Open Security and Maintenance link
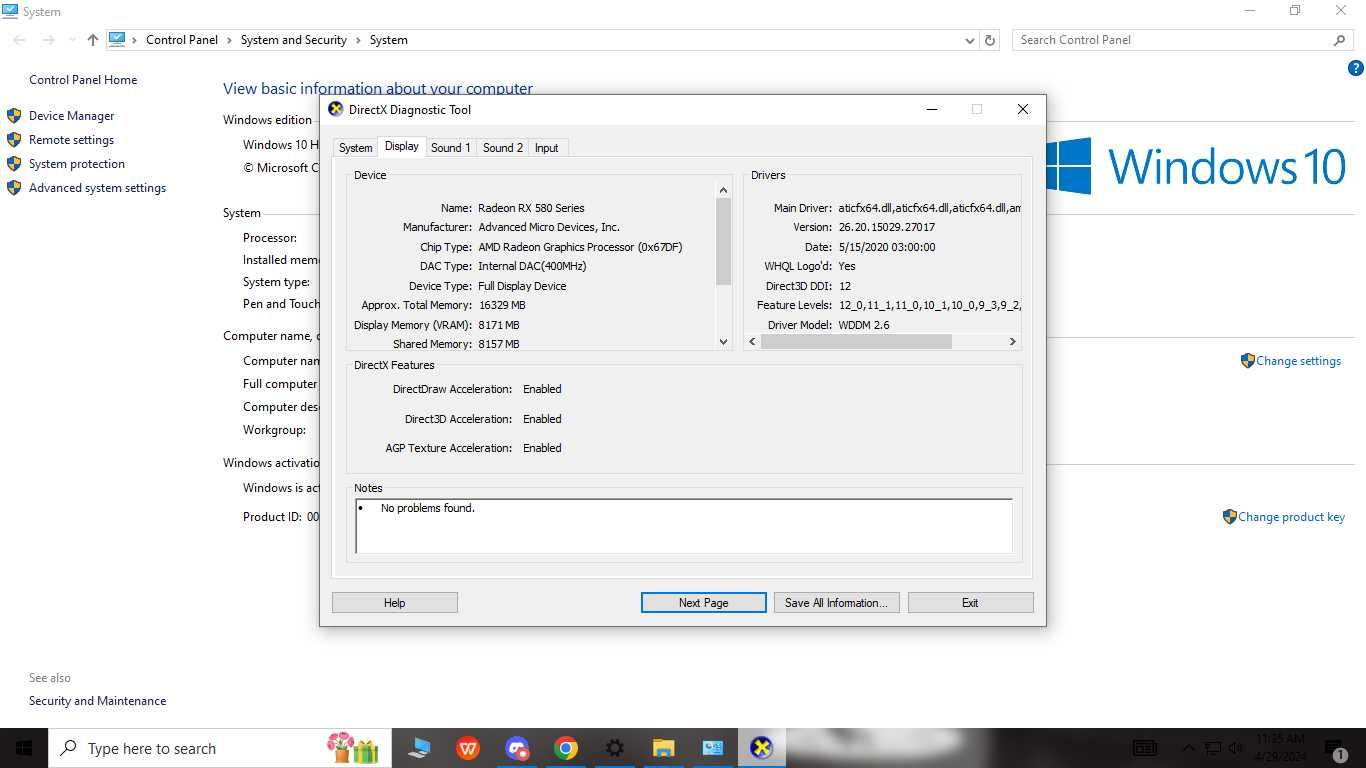The image size is (1366, 768). click(97, 701)
